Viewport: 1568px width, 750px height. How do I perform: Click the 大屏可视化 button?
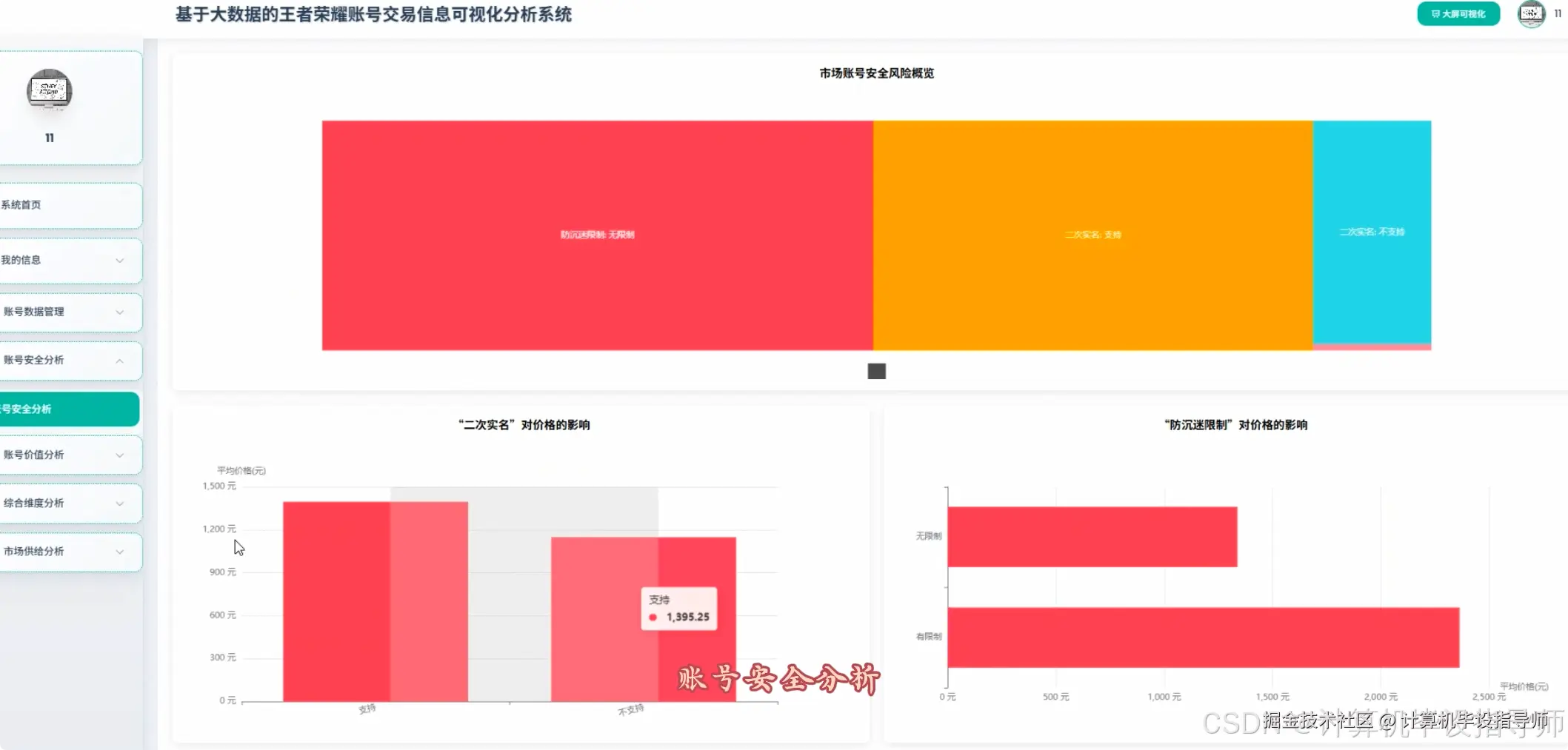1458,13
